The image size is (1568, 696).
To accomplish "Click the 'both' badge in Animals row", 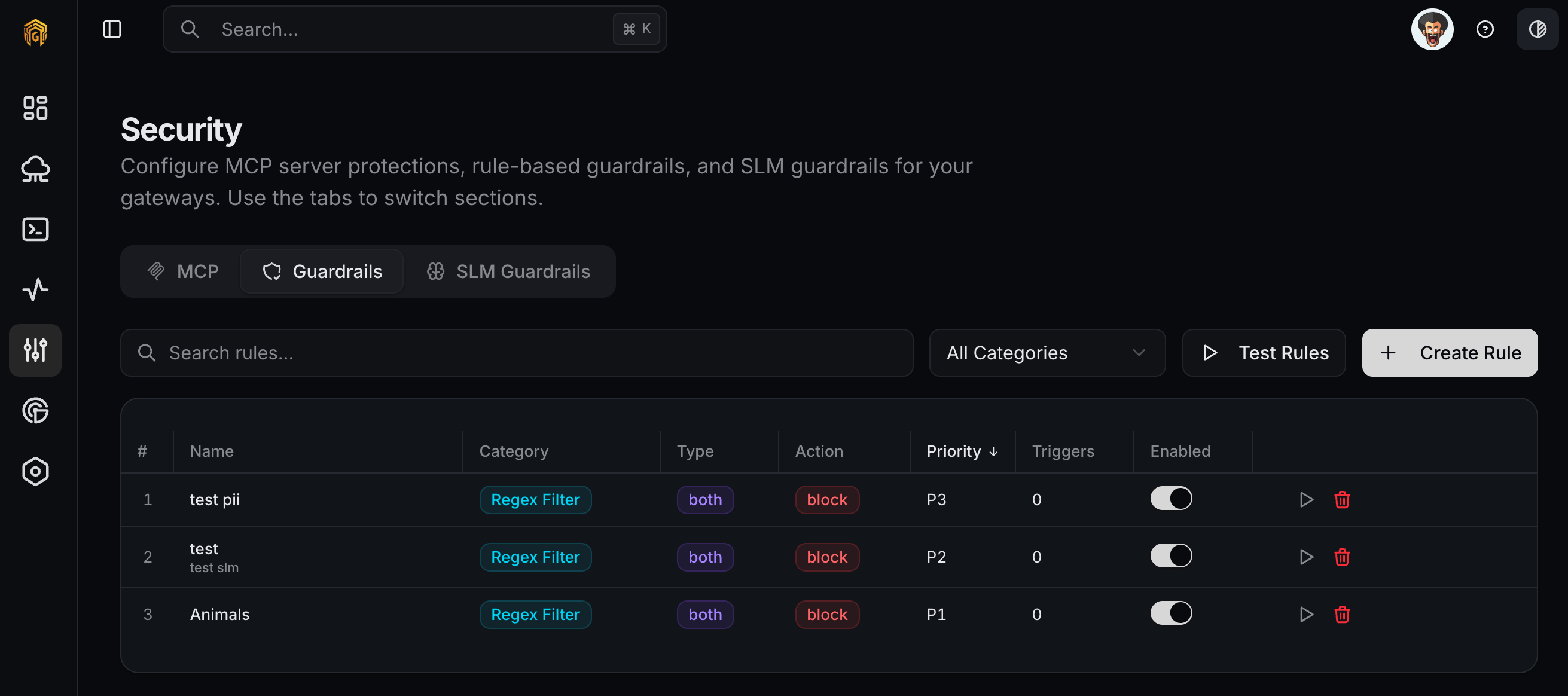I will 705,614.
